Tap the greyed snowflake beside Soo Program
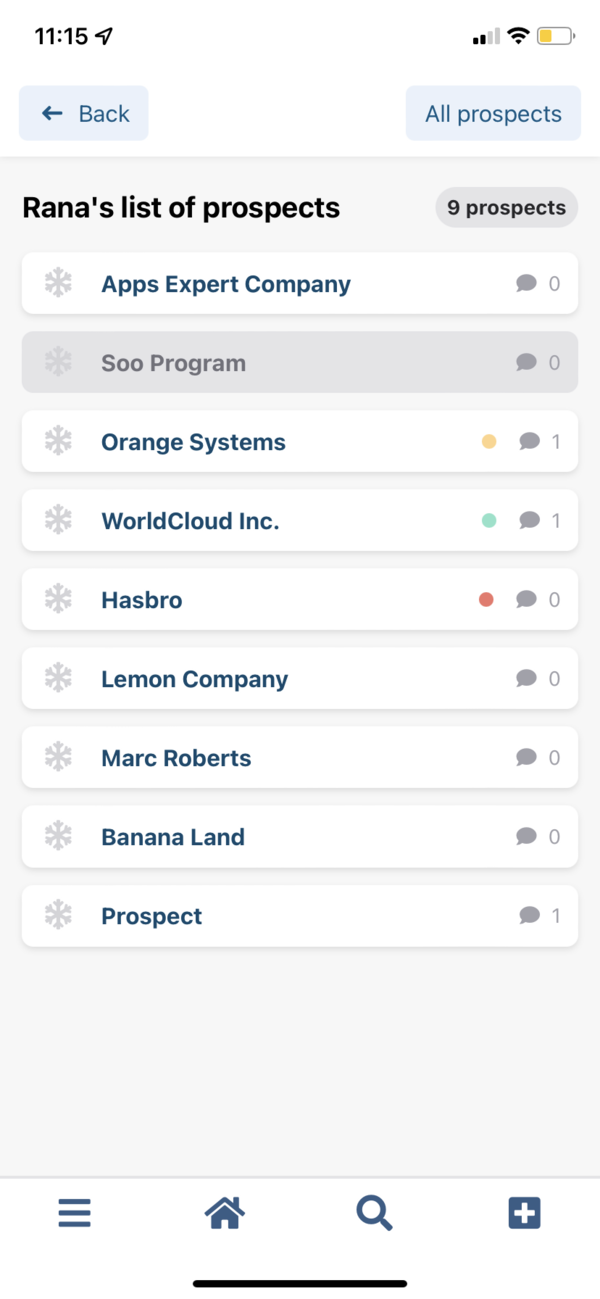The height and width of the screenshot is (1299, 600). click(57, 362)
